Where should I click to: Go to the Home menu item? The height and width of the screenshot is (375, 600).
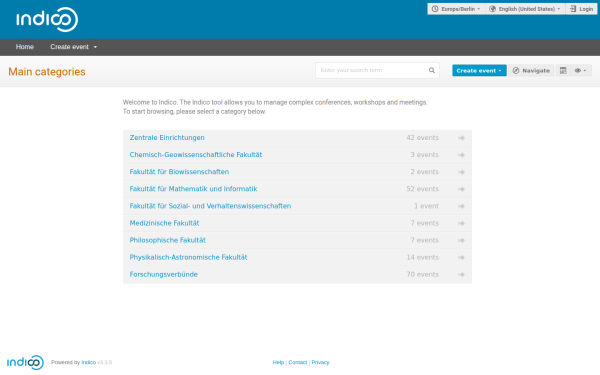[25, 47]
